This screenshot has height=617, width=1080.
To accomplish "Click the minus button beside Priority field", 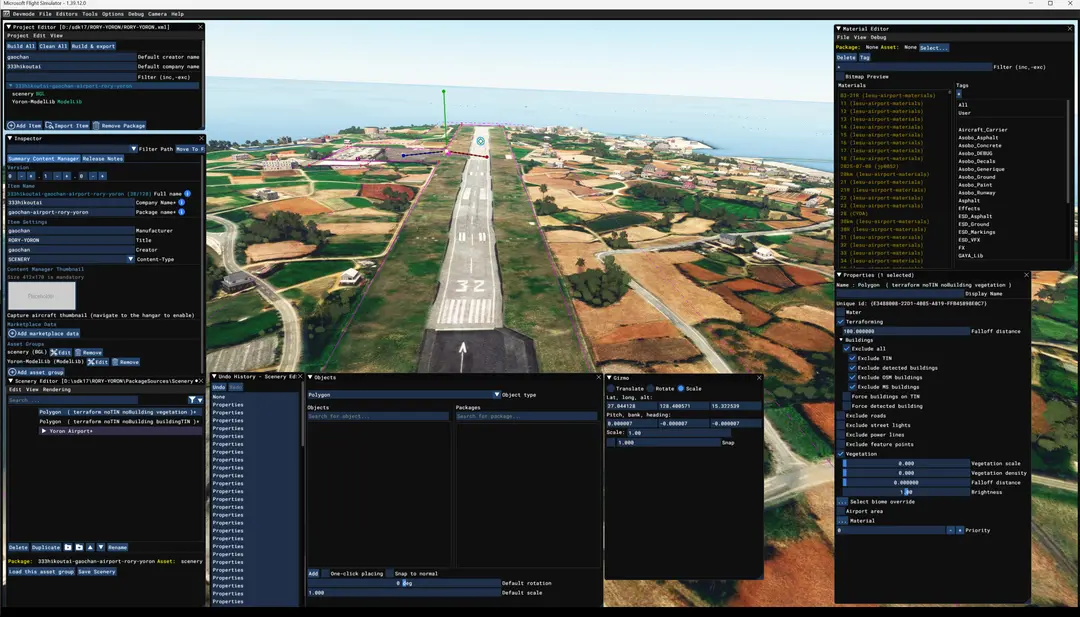I will pyautogui.click(x=951, y=530).
